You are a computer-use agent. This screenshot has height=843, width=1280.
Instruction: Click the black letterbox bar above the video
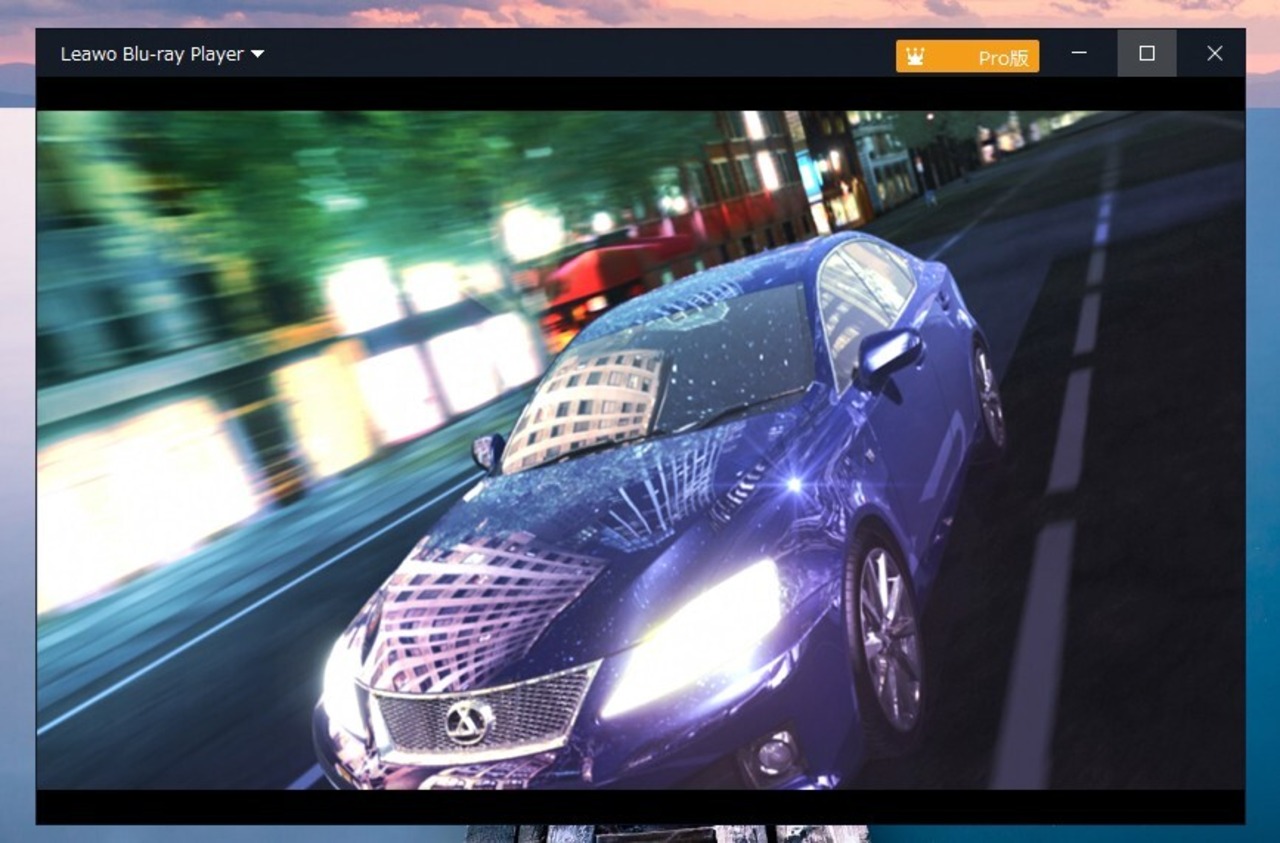click(x=640, y=94)
